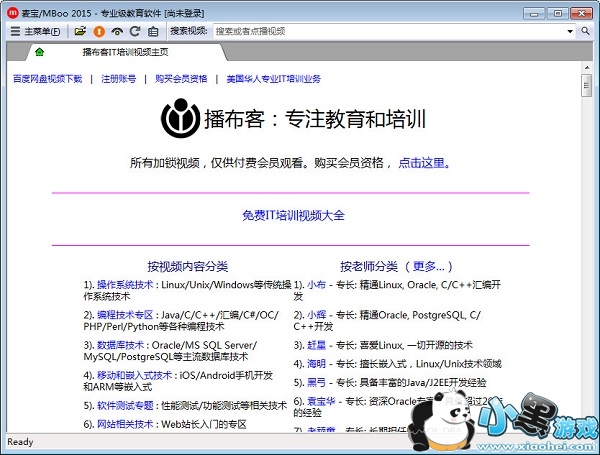Click the Ready status bar text
The image size is (600, 455).
pos(20,442)
